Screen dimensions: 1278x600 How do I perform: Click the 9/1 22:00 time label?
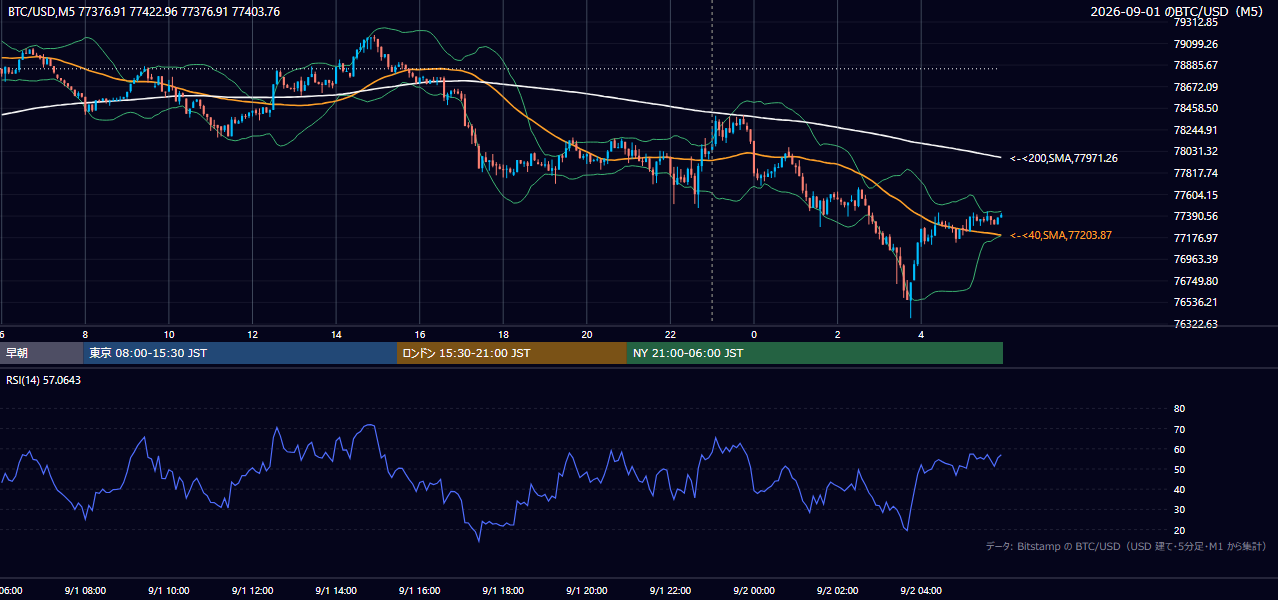(670, 591)
